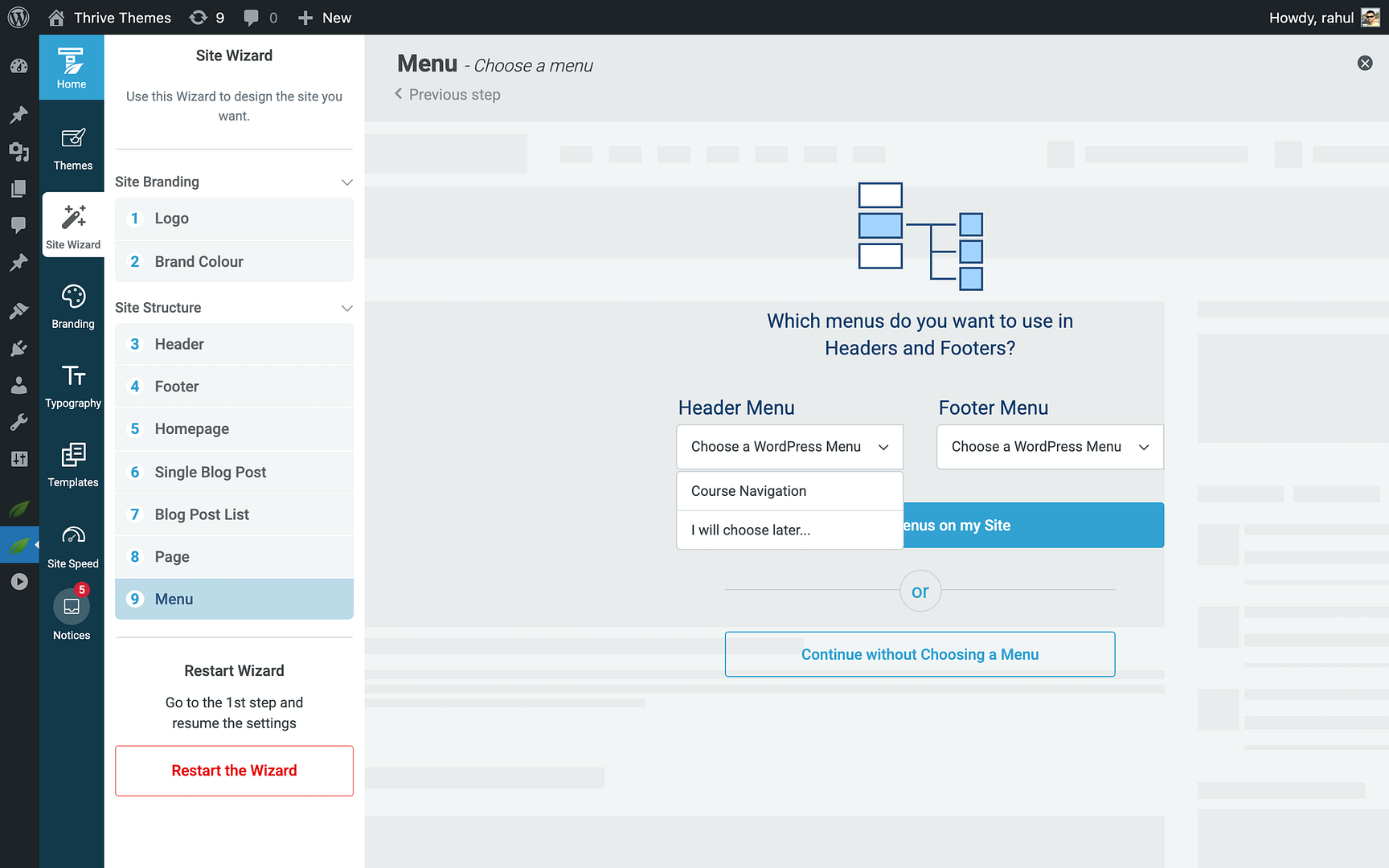Open the Footer Menu WordPress dropdown
Image resolution: width=1389 pixels, height=868 pixels.
tap(1049, 447)
